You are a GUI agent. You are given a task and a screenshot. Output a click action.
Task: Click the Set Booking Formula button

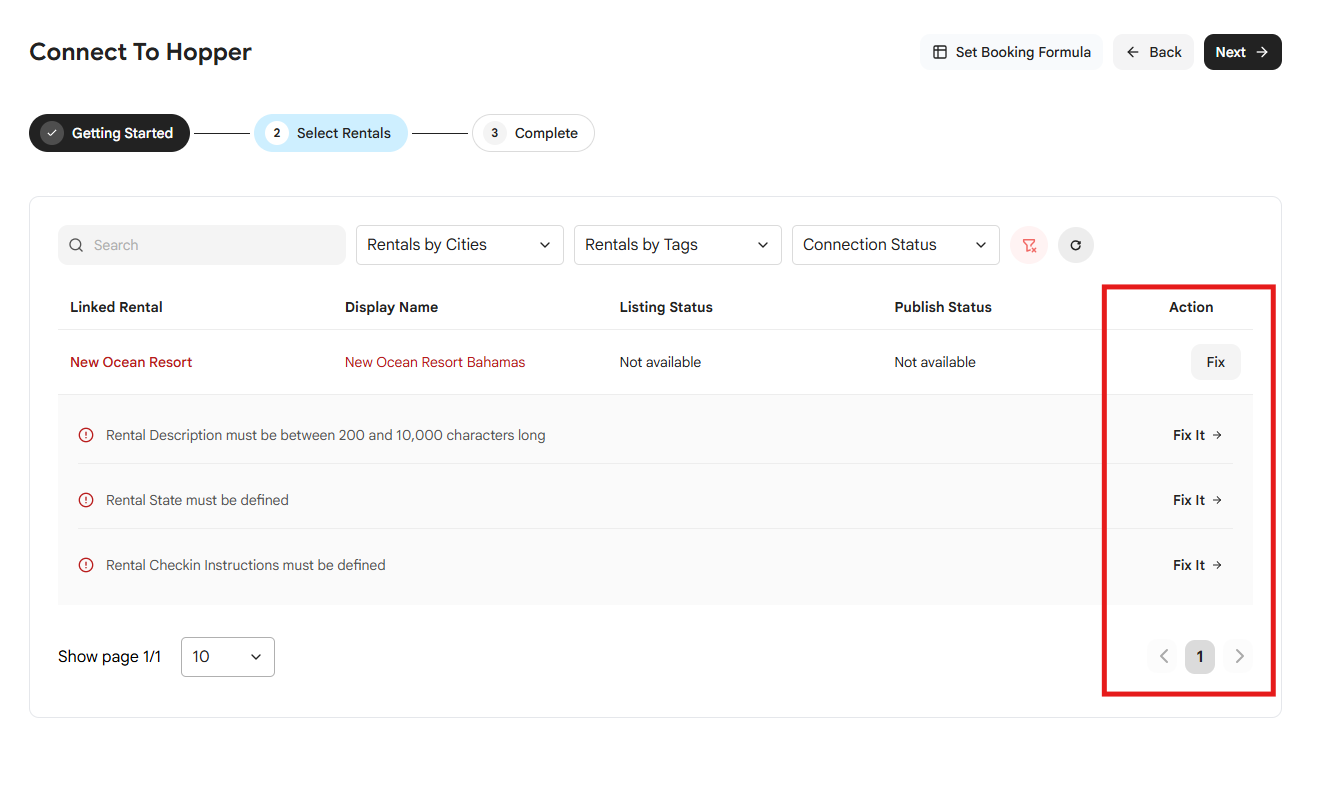[x=1011, y=52]
